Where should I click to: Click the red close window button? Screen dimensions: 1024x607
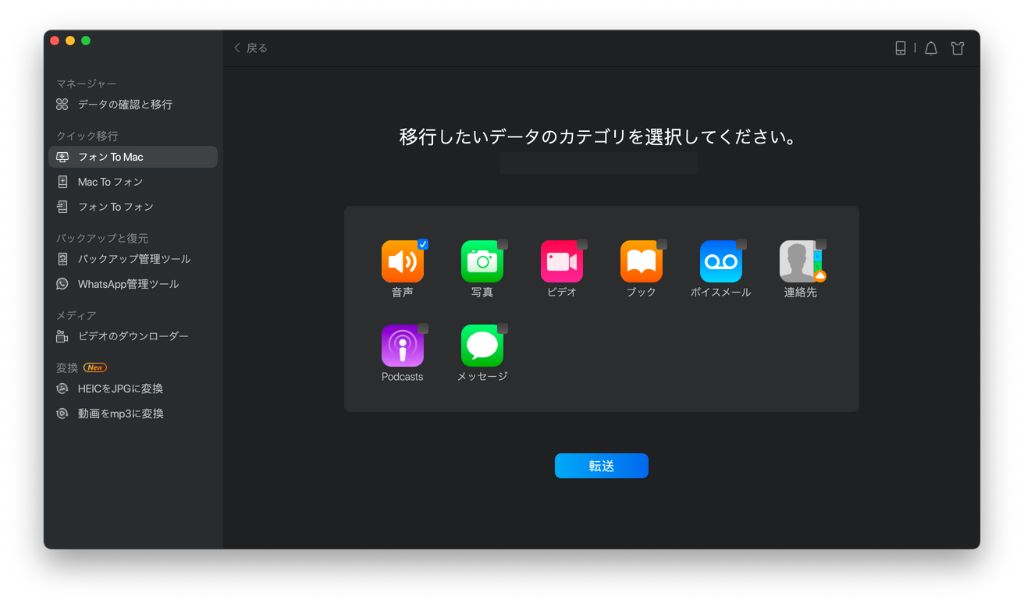pos(55,41)
